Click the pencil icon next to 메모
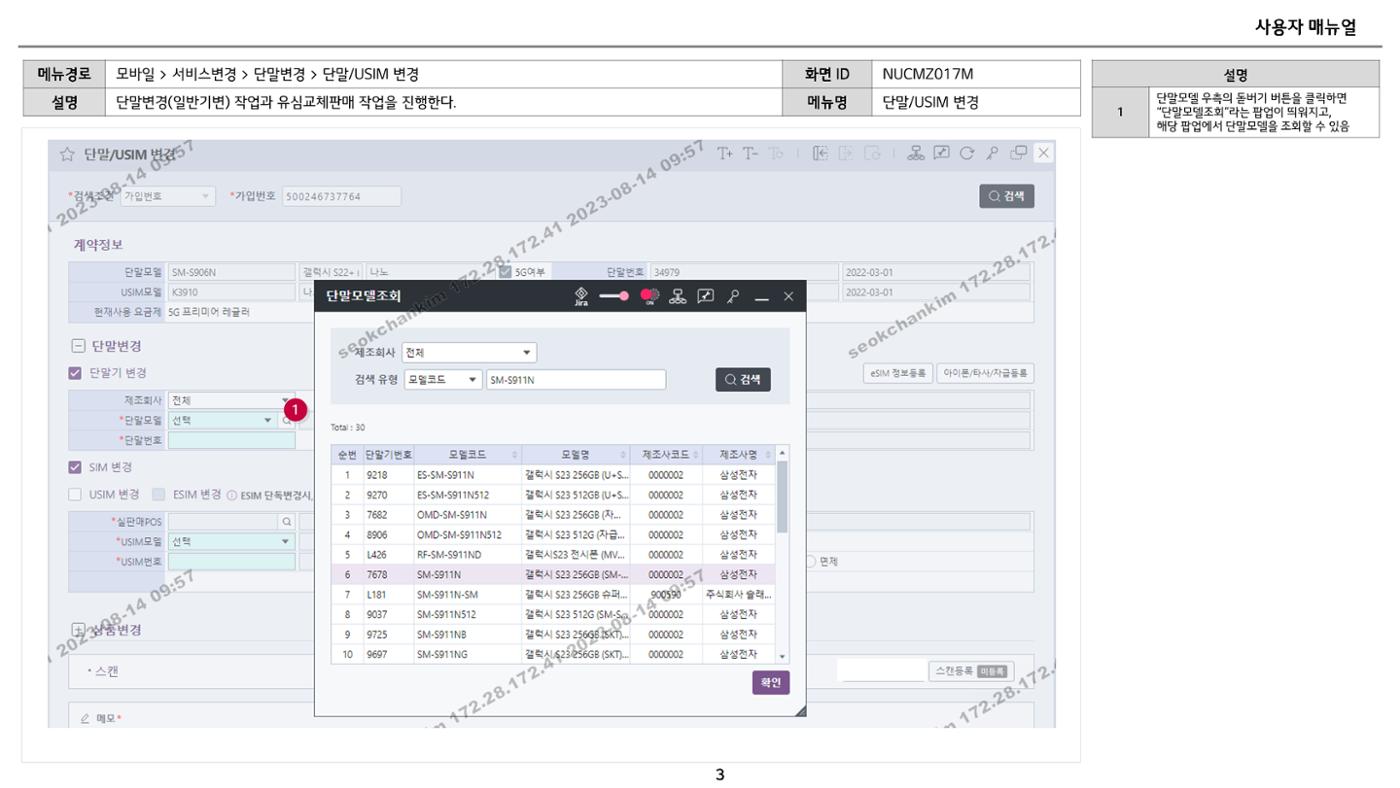Image resolution: width=1400 pixels, height=788 pixels. coord(86,719)
